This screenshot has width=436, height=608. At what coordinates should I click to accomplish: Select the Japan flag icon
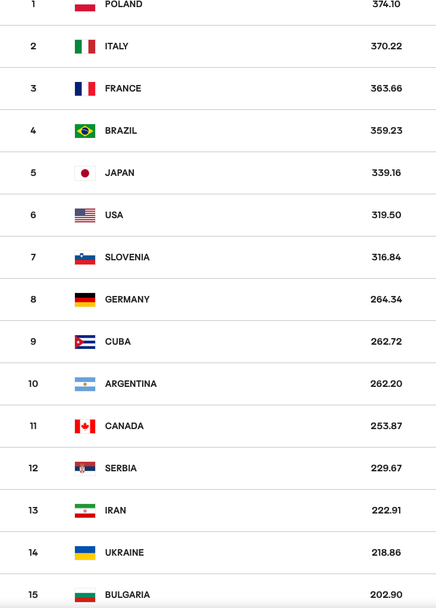coord(85,173)
